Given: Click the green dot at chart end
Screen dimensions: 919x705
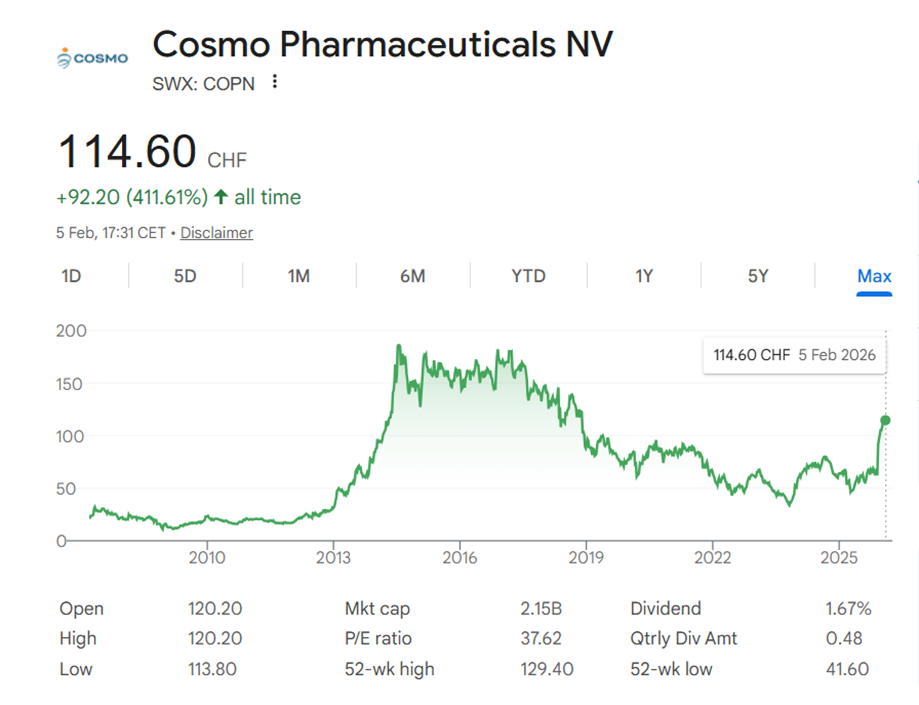Looking at the screenshot, I should point(885,420).
